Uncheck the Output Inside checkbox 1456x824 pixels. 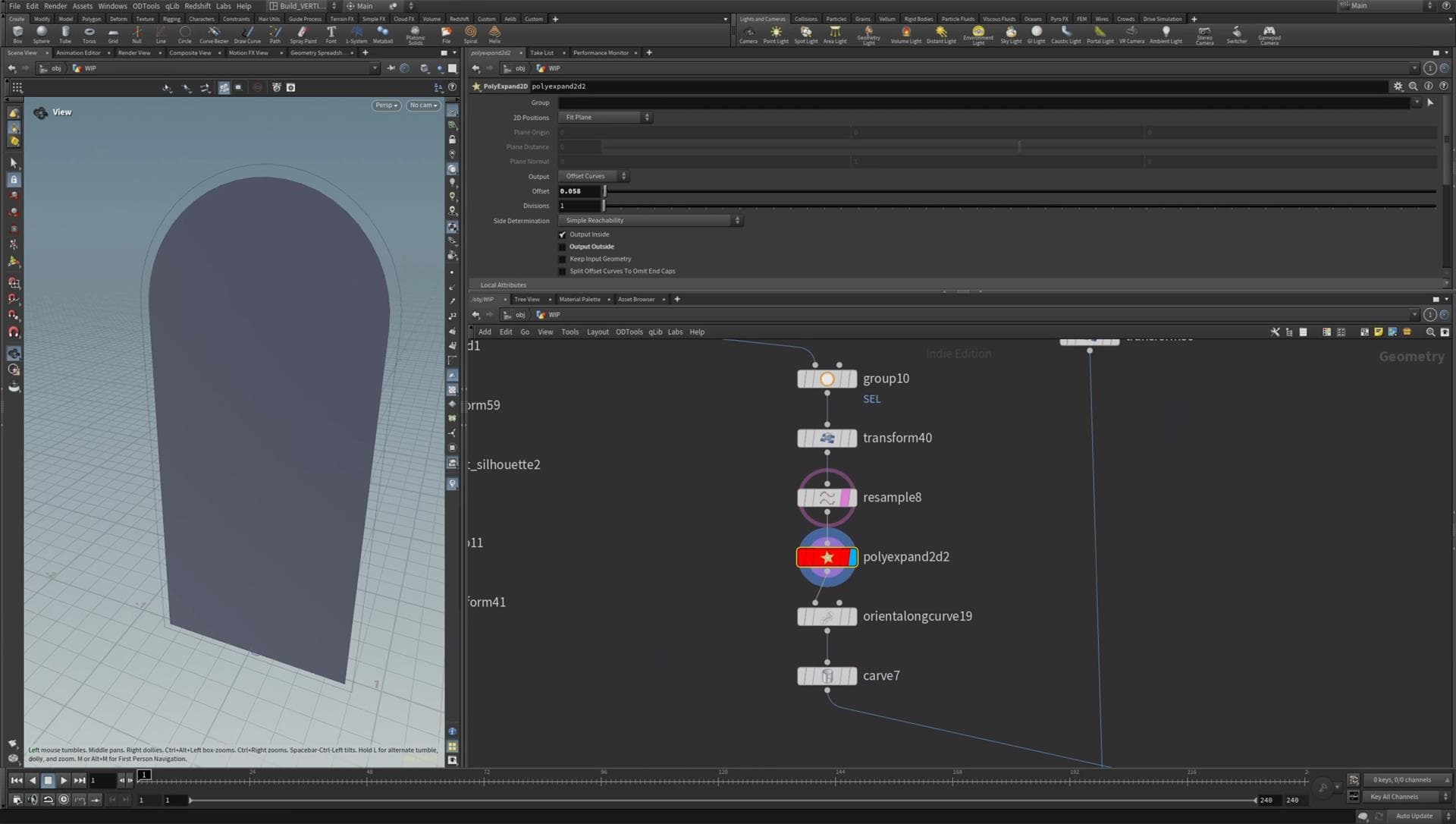[563, 235]
